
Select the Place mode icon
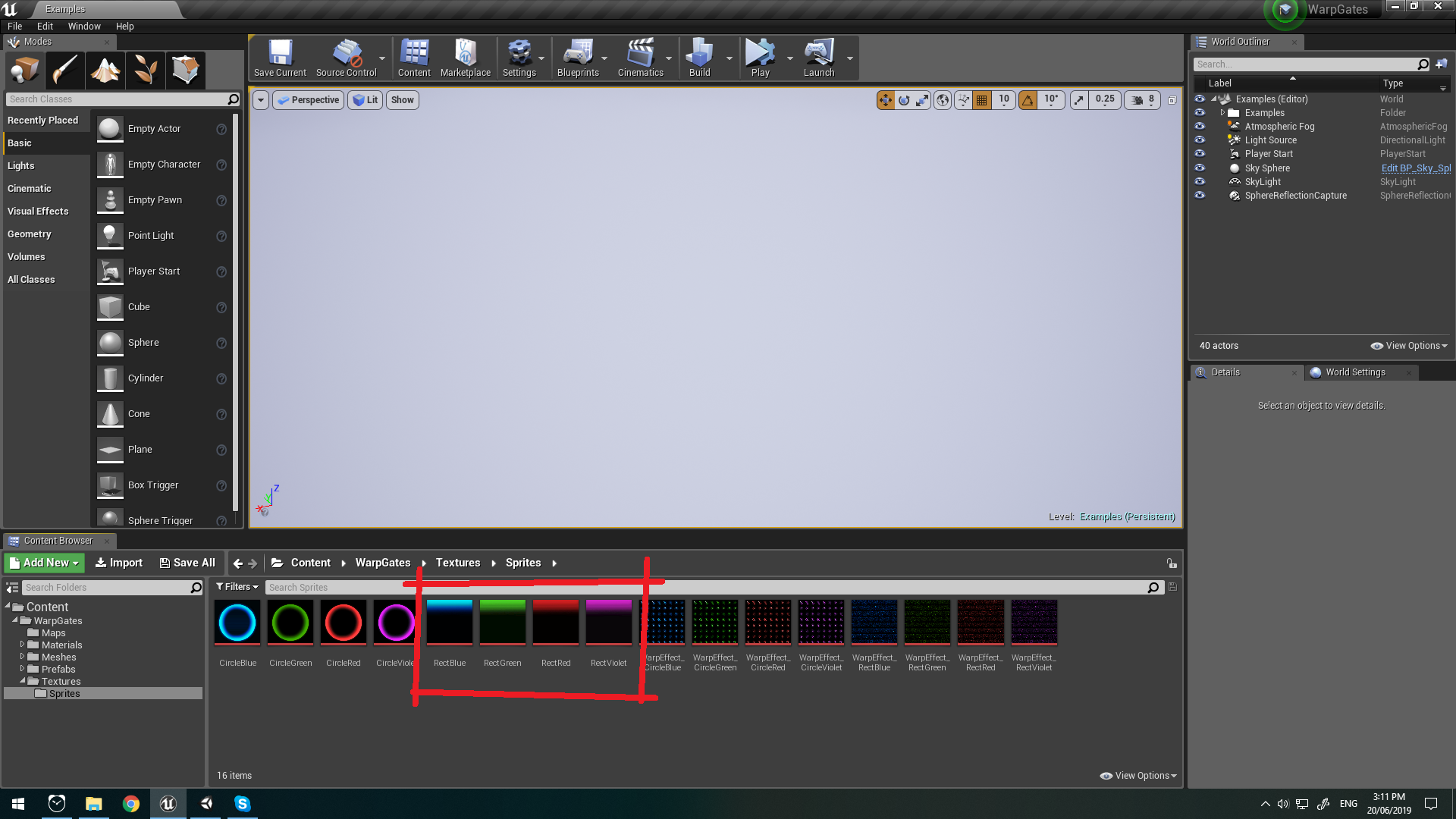[24, 71]
